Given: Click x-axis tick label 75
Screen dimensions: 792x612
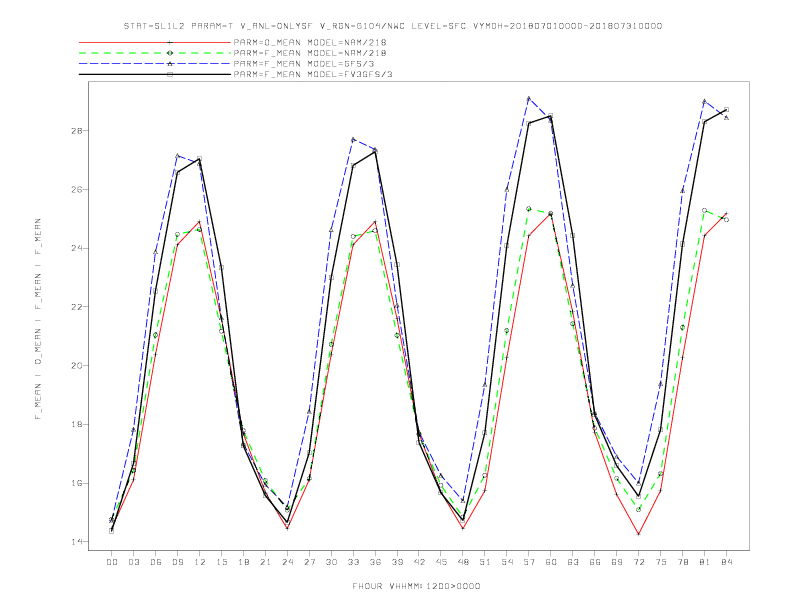Looking at the screenshot, I should coord(661,562).
